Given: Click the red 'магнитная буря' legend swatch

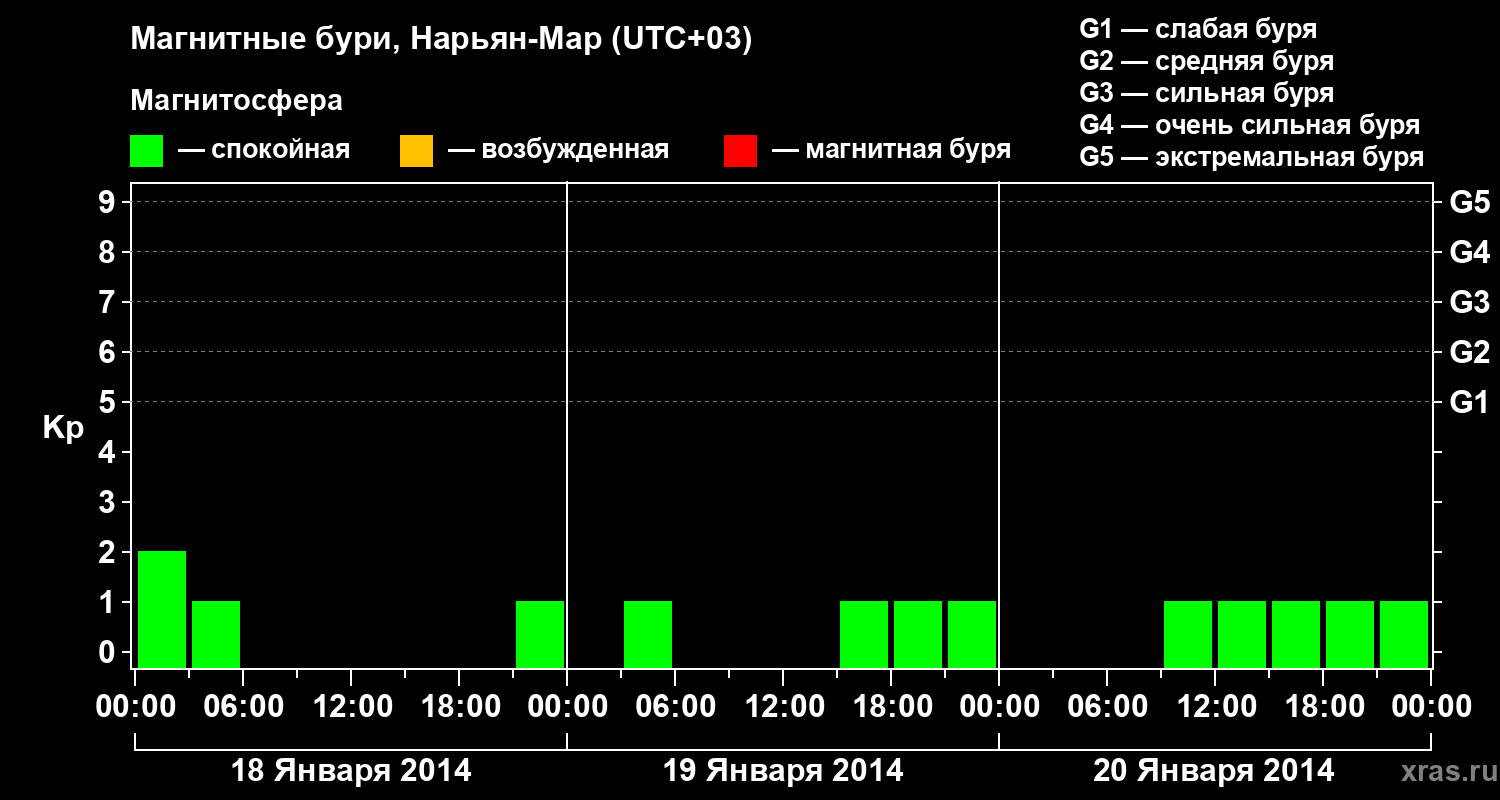Looking at the screenshot, I should [740, 151].
